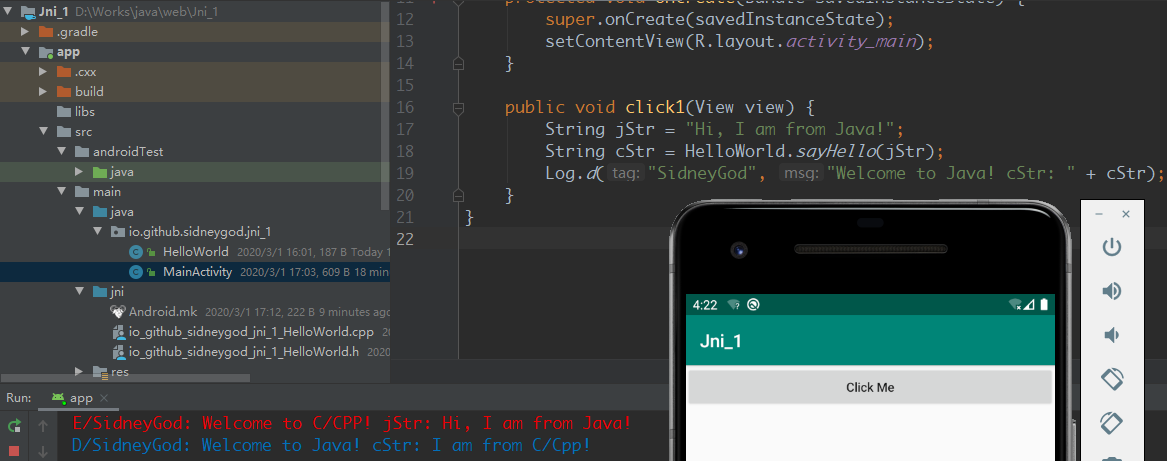Toggle code fold marker at click1 method line
The width and height of the screenshot is (1167, 461).
point(459,107)
